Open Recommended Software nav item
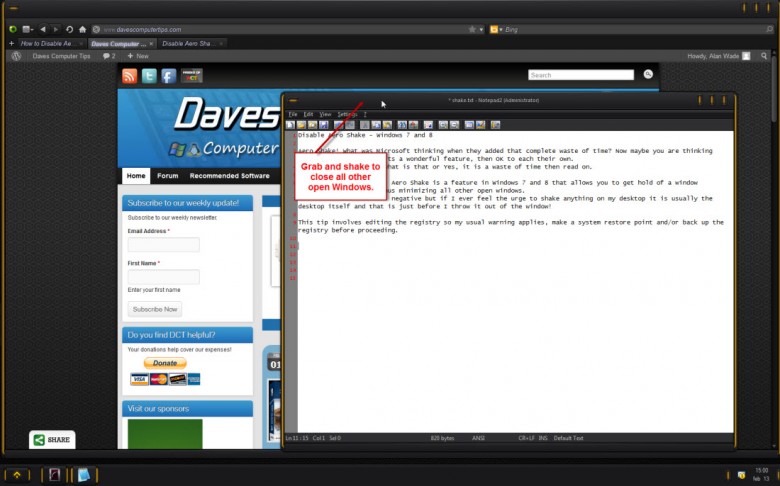 pos(229,176)
